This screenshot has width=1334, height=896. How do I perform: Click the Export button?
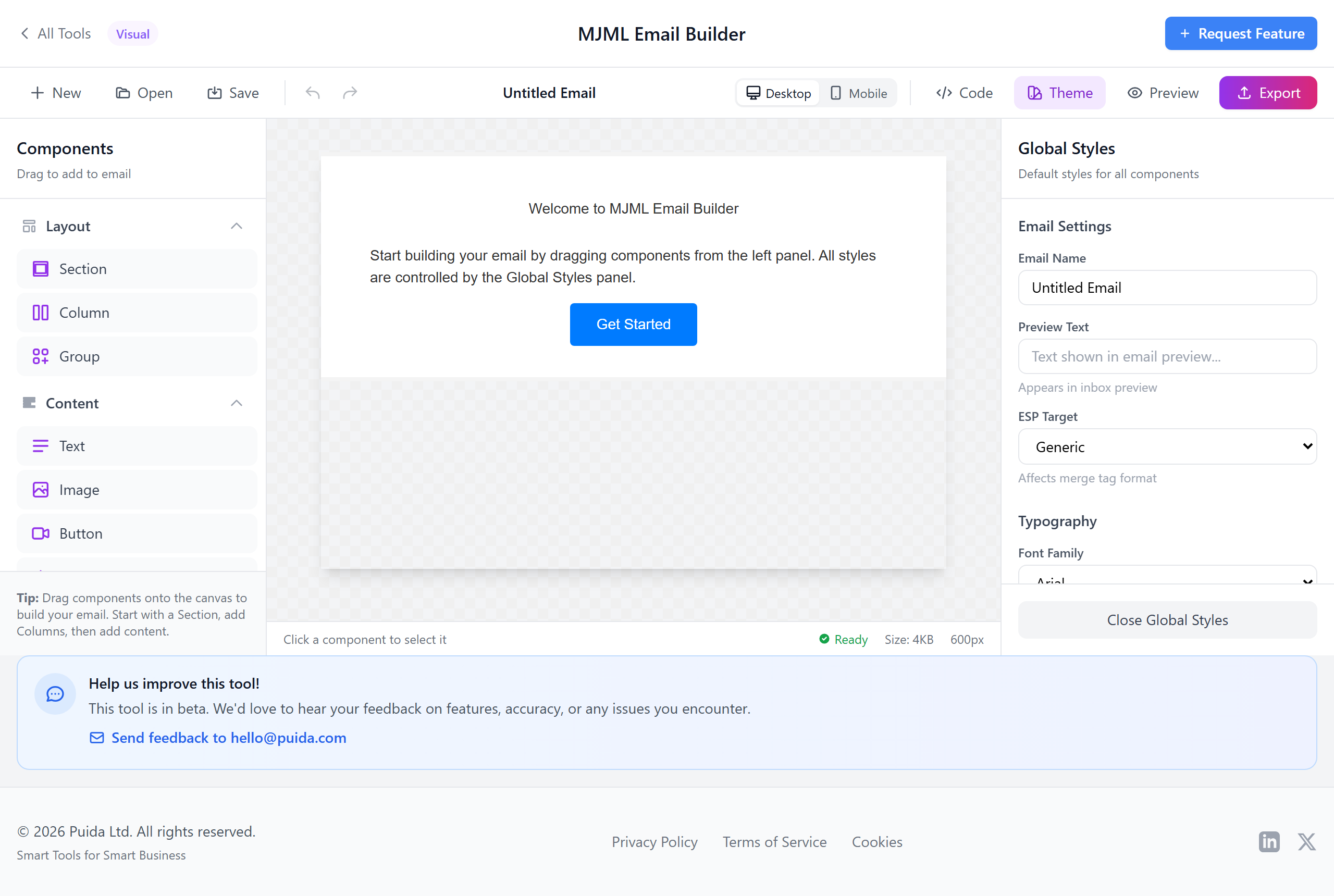click(x=1268, y=93)
